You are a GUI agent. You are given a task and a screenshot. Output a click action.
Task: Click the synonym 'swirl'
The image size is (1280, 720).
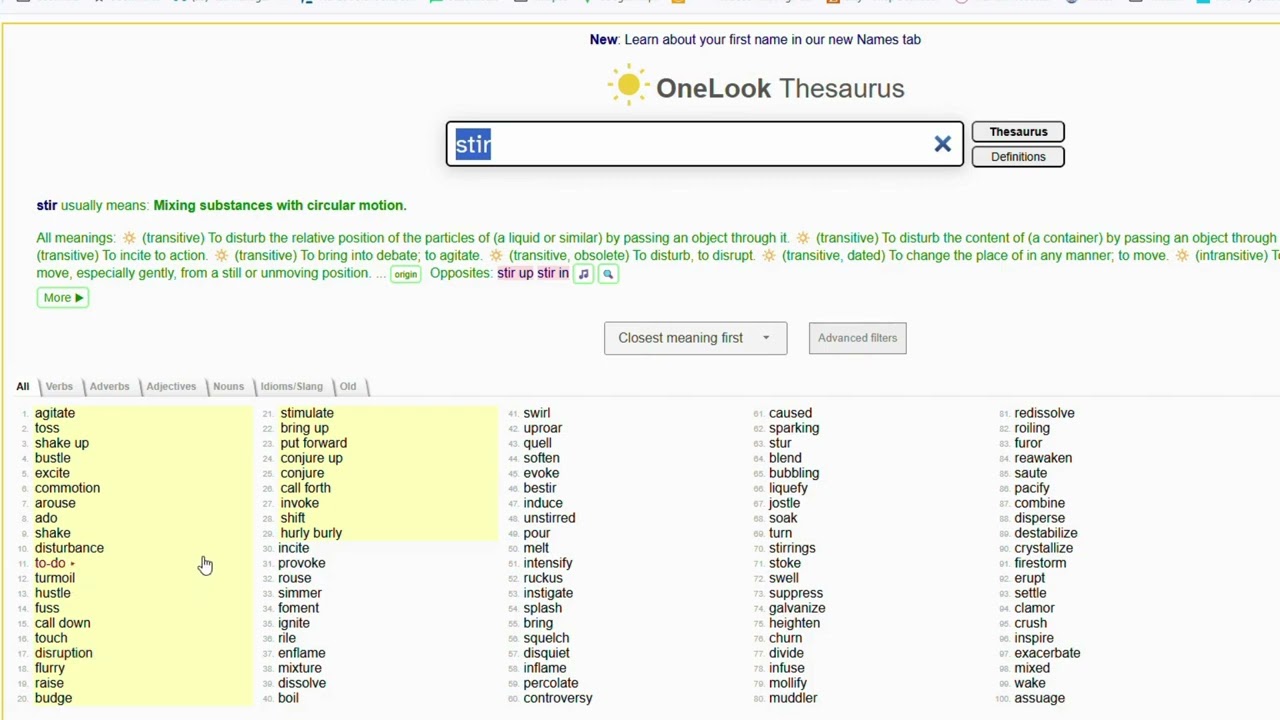pyautogui.click(x=537, y=413)
